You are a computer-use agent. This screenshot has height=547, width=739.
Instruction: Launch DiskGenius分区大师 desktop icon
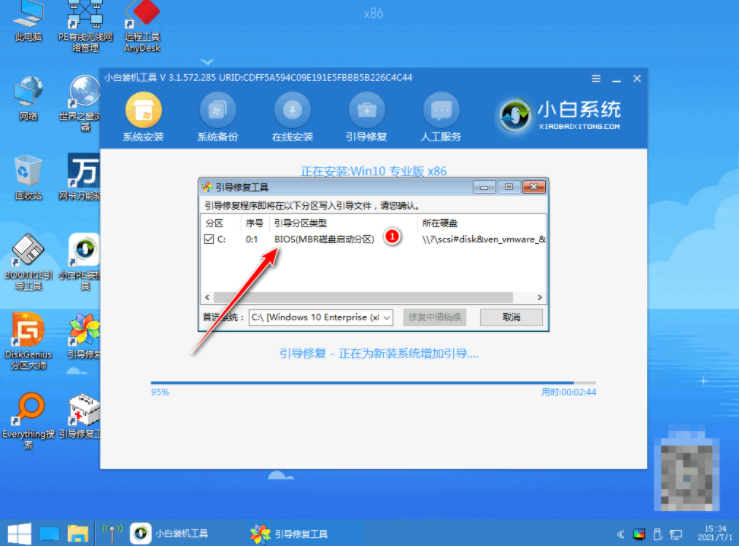click(28, 341)
